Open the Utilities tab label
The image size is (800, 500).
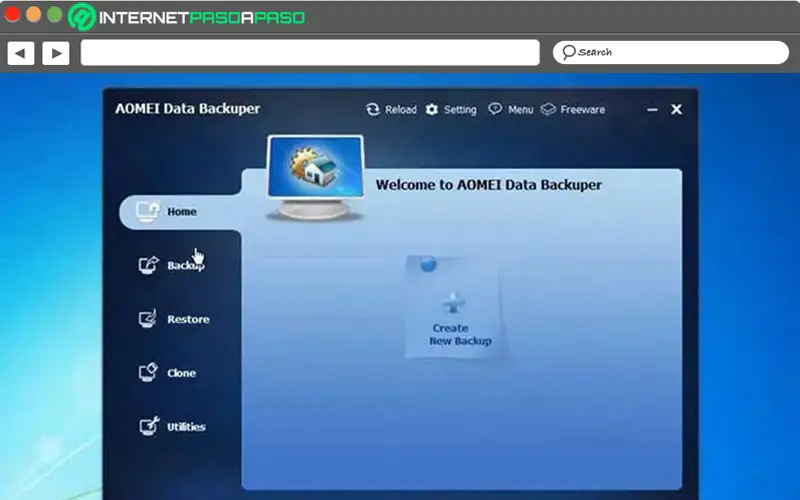pos(186,427)
